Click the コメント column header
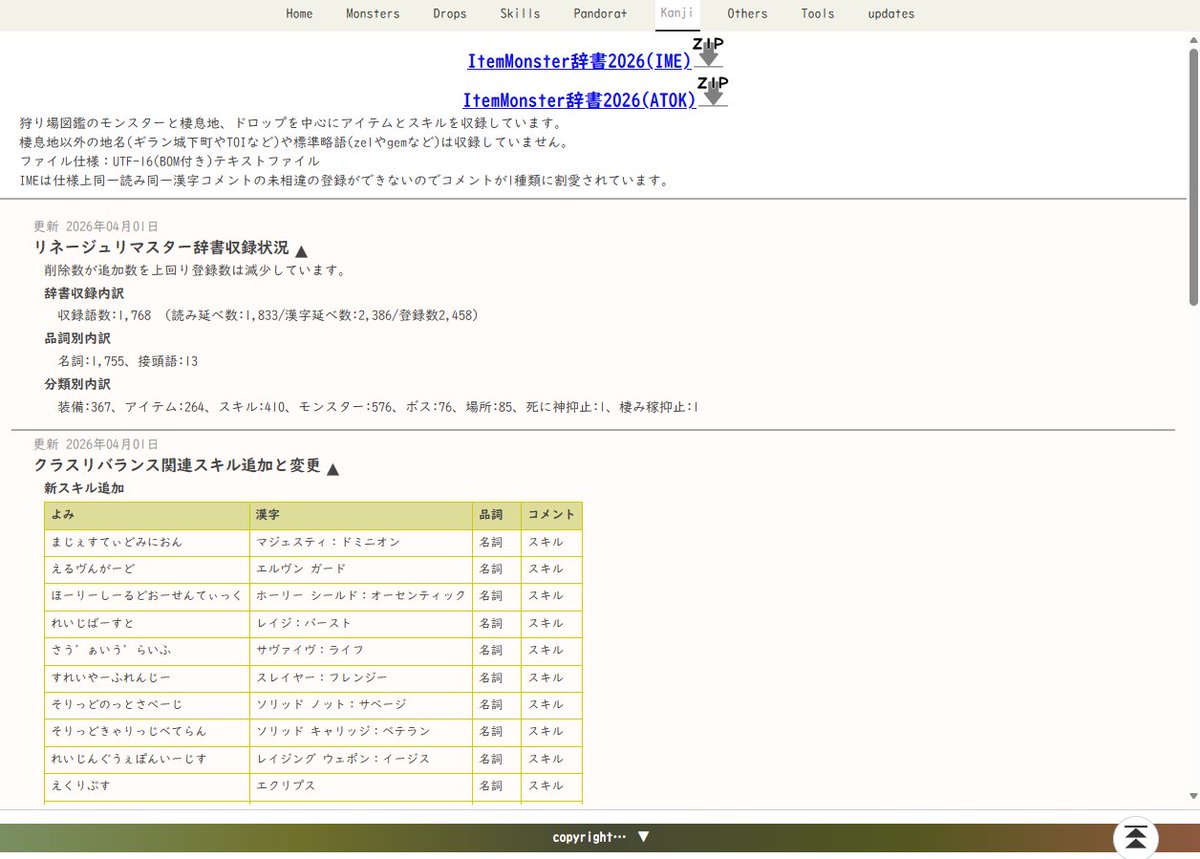This screenshot has height=859, width=1200. click(552, 515)
